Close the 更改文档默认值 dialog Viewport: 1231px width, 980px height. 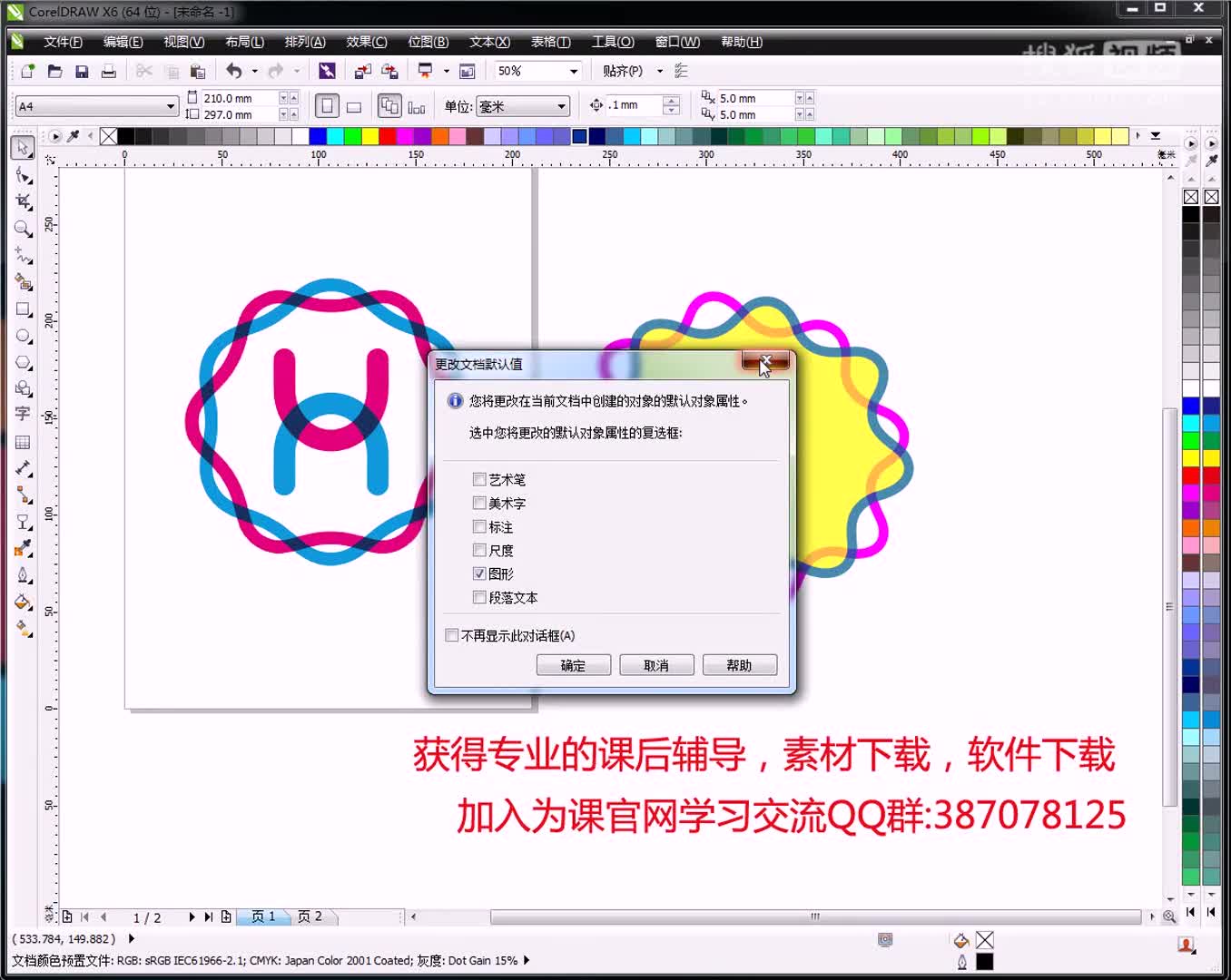click(x=765, y=361)
